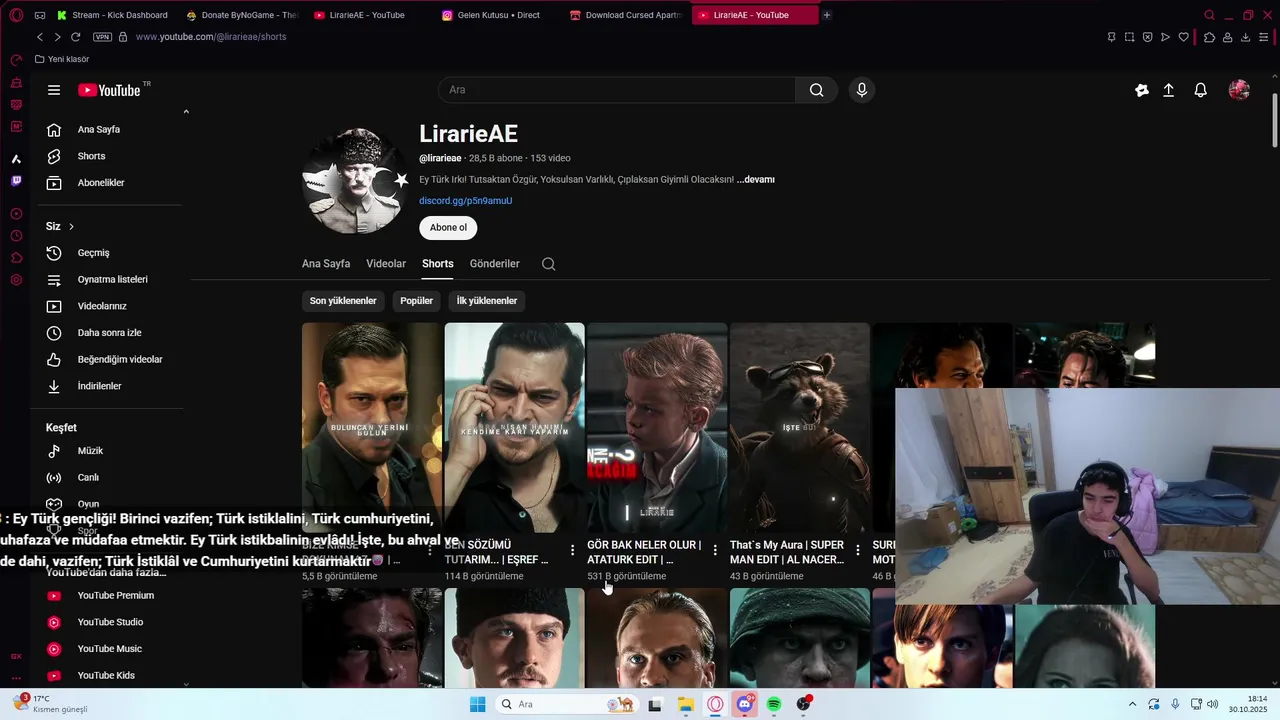Switch to the Videolar channel tab
Image resolution: width=1280 pixels, height=720 pixels.
pos(386,264)
